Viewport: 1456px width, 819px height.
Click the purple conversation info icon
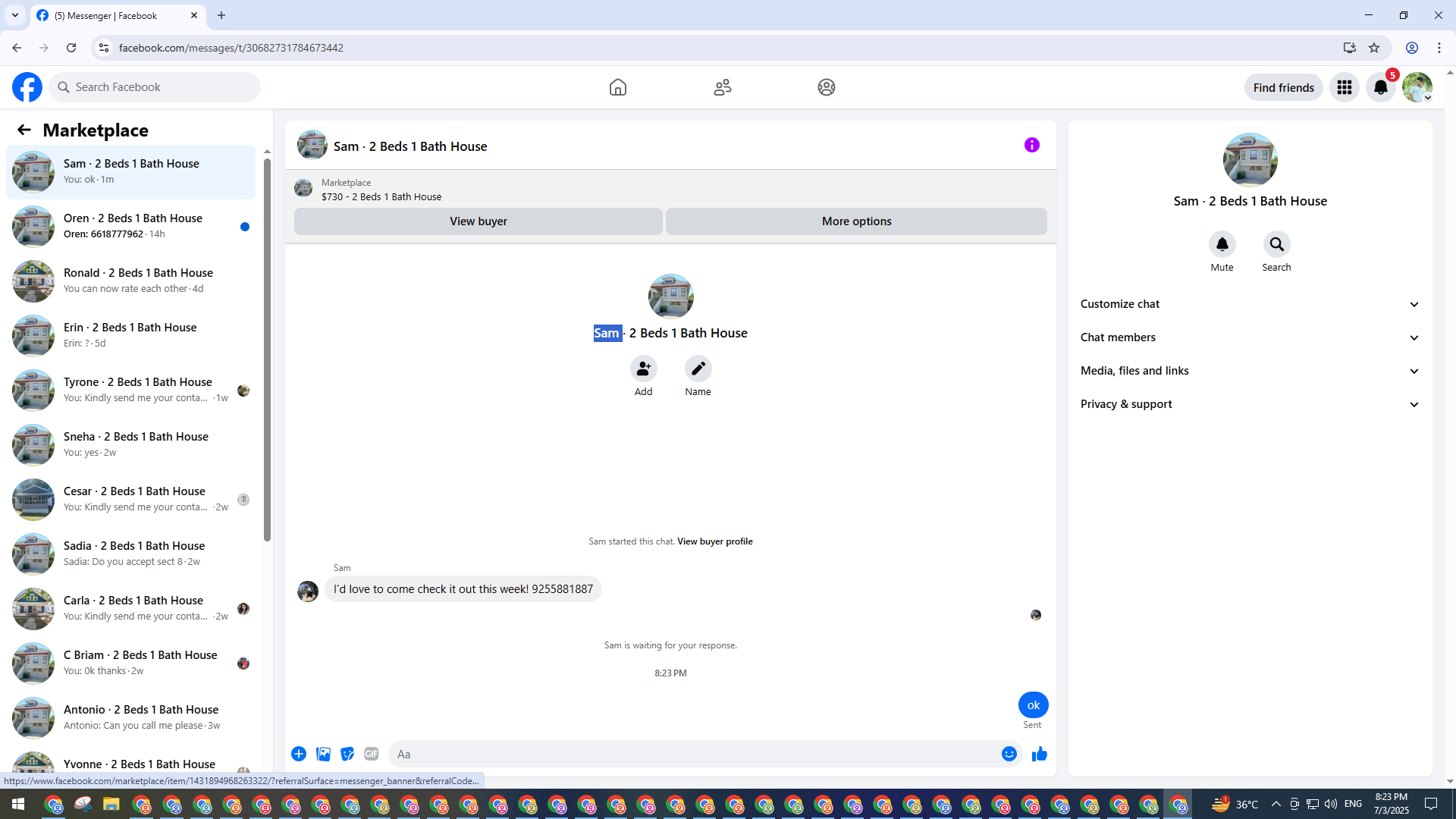pyautogui.click(x=1031, y=145)
